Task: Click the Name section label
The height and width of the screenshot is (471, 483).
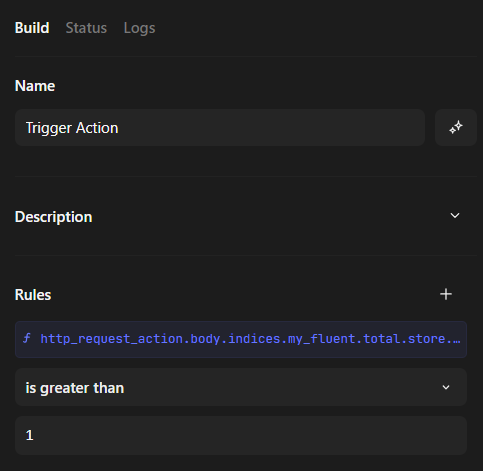Action: coord(35,86)
